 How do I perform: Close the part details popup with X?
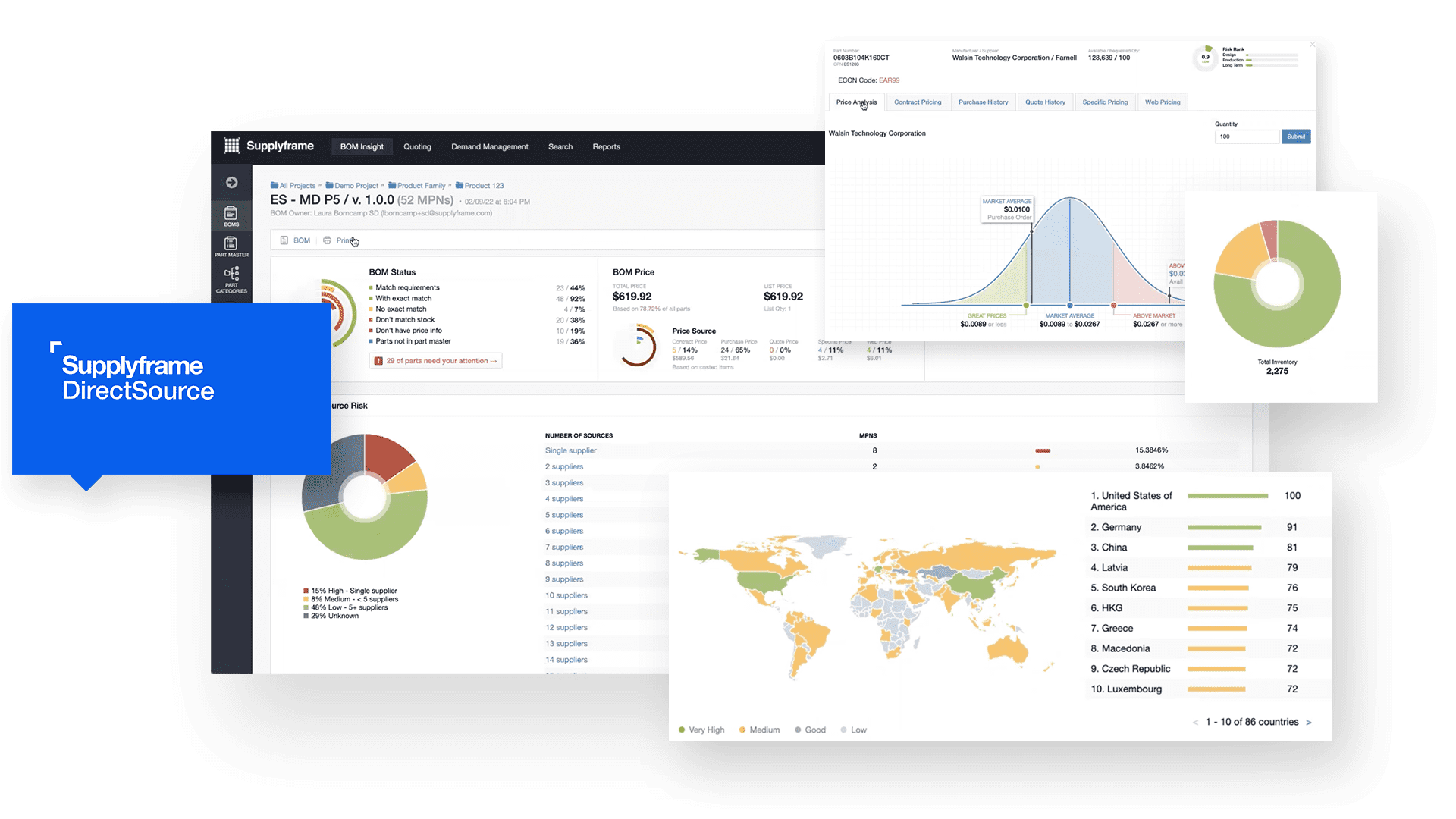(1312, 45)
